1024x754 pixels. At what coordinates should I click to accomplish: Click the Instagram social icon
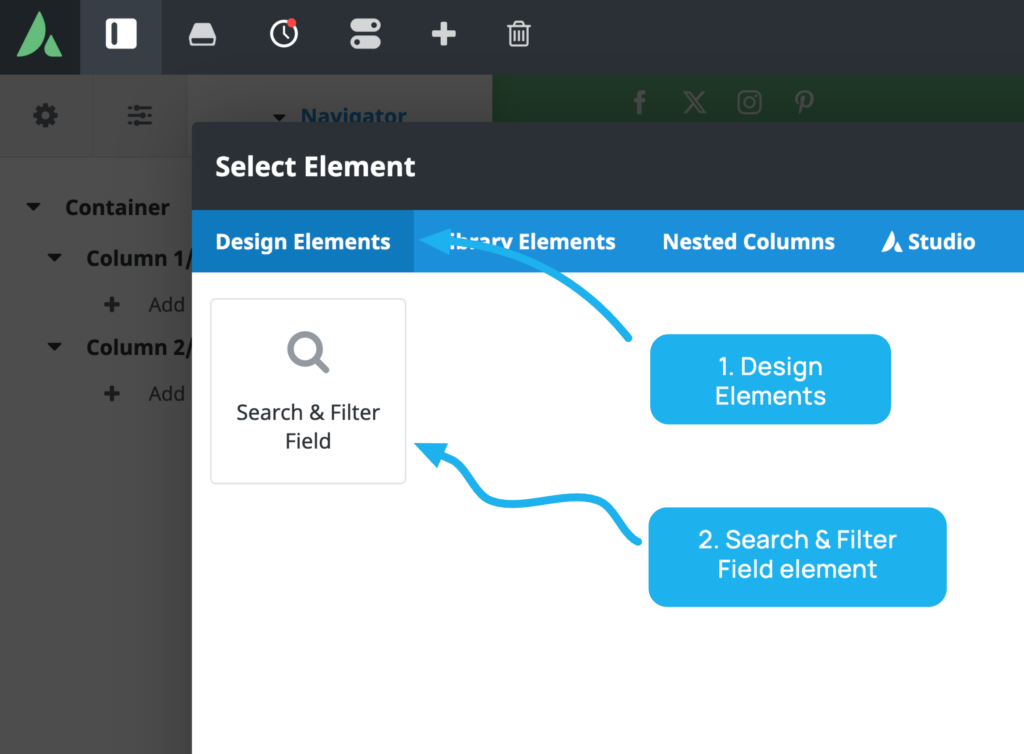749,102
